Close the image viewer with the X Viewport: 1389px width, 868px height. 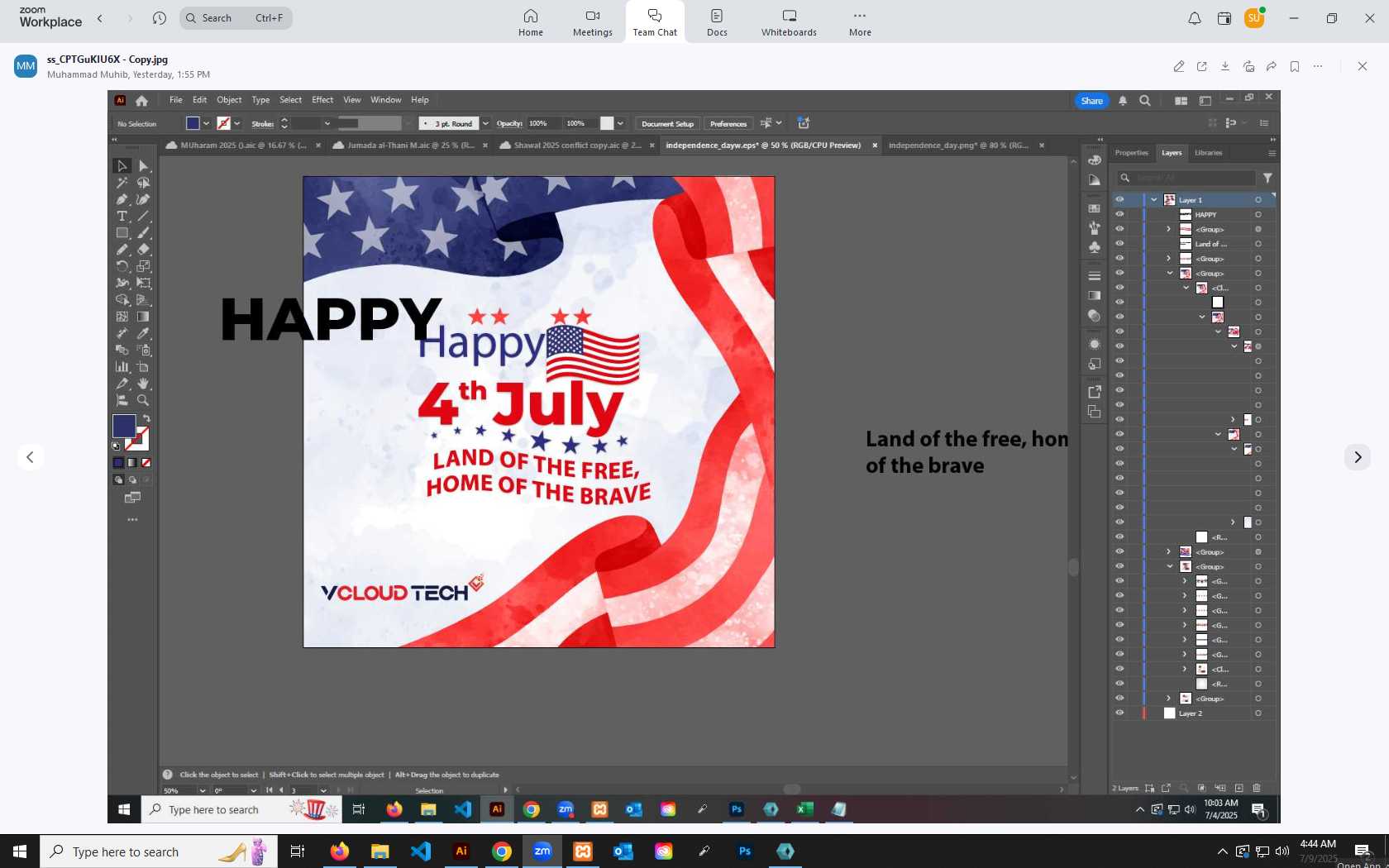tap(1363, 66)
